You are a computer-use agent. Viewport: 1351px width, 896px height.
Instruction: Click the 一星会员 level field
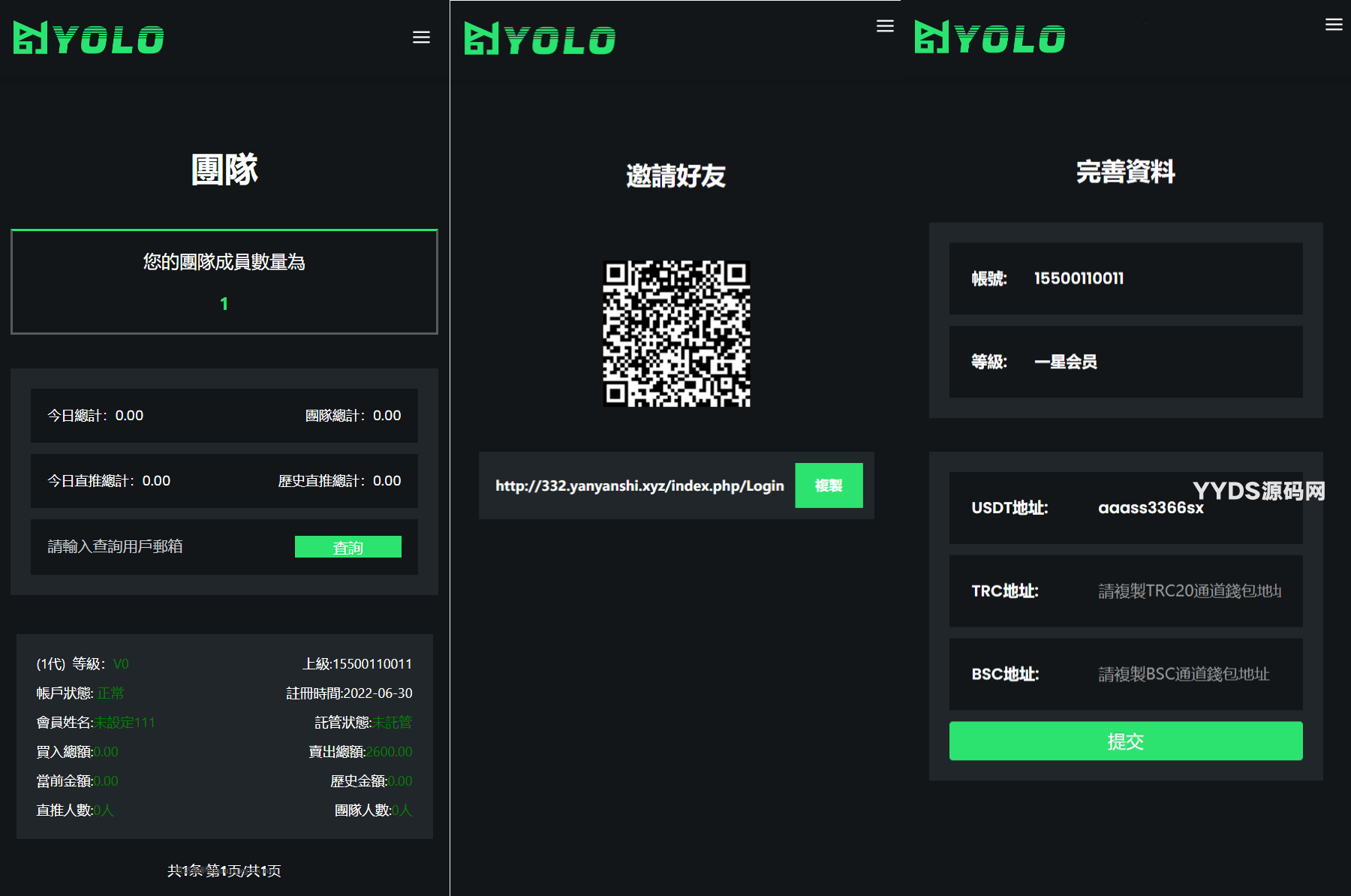[x=1065, y=362]
